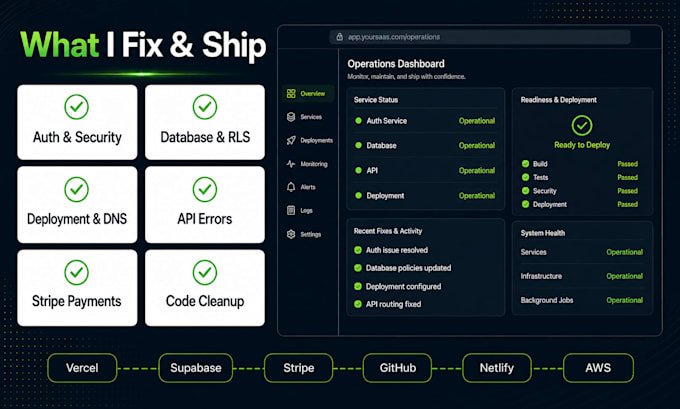This screenshot has width=680, height=409.
Task: Click the Ready to Deploy label
Action: click(x=582, y=145)
